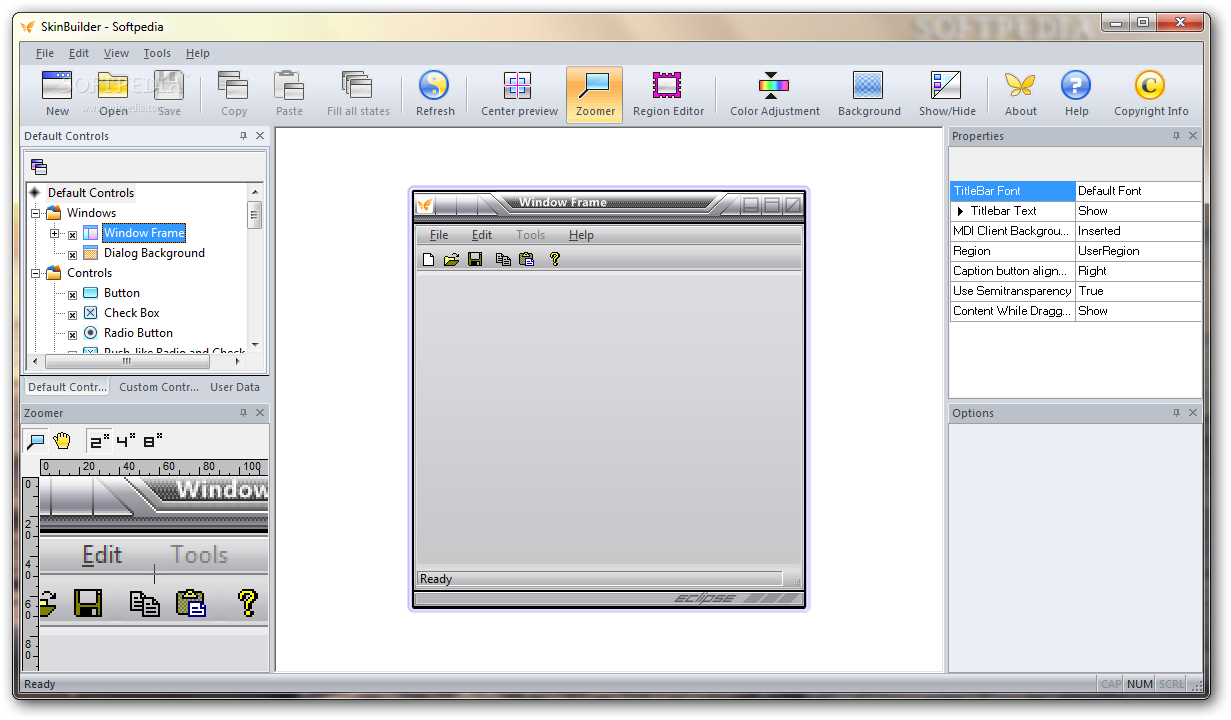Screen dimensions: 1231x720
Task: Click the Fill all states icon
Action: coord(358,86)
